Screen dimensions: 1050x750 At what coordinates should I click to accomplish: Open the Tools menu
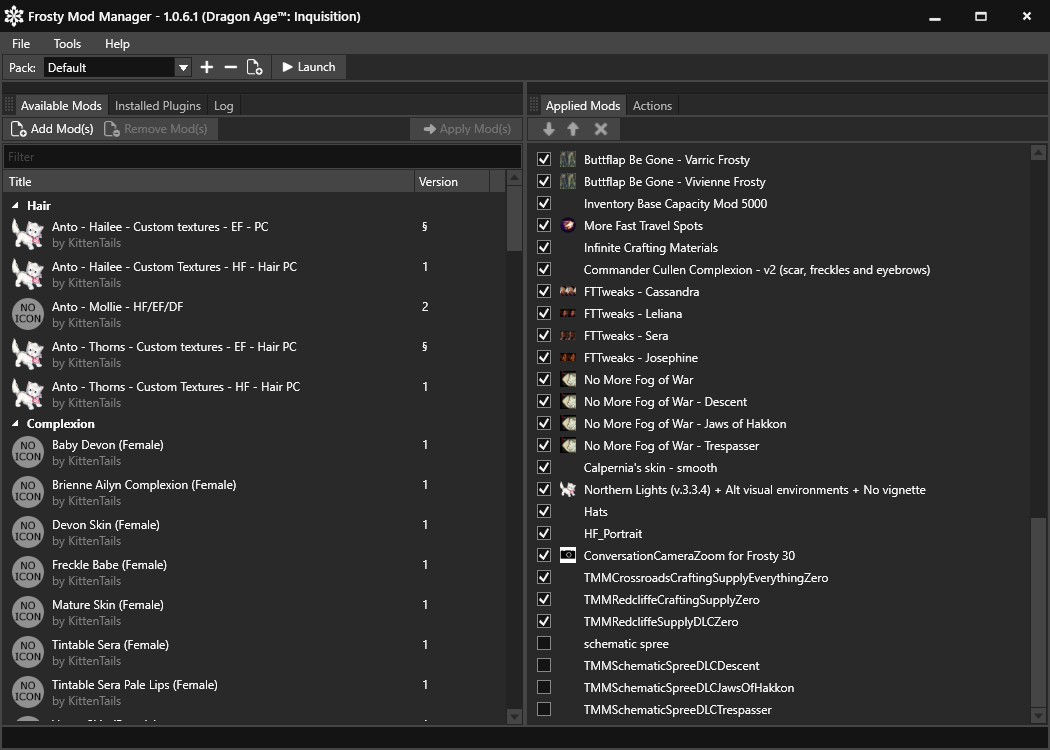click(67, 44)
